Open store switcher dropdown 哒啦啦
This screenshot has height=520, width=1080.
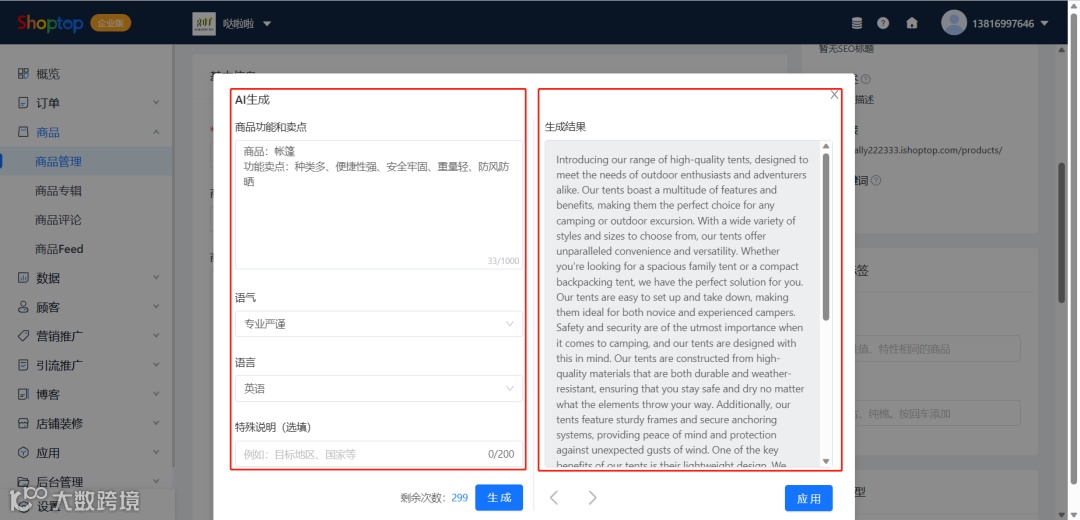click(267, 23)
